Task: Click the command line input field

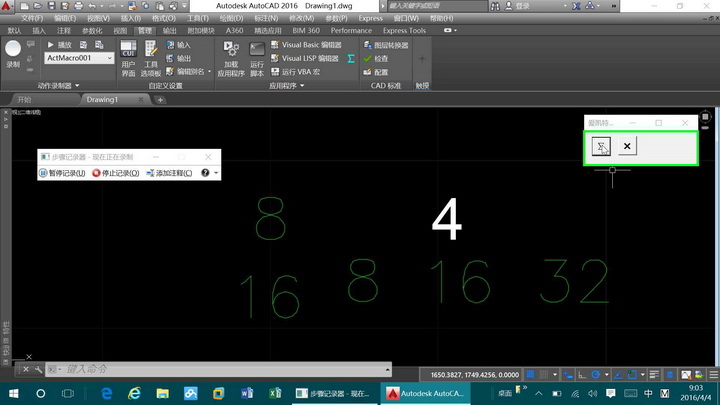Action: coord(200,370)
